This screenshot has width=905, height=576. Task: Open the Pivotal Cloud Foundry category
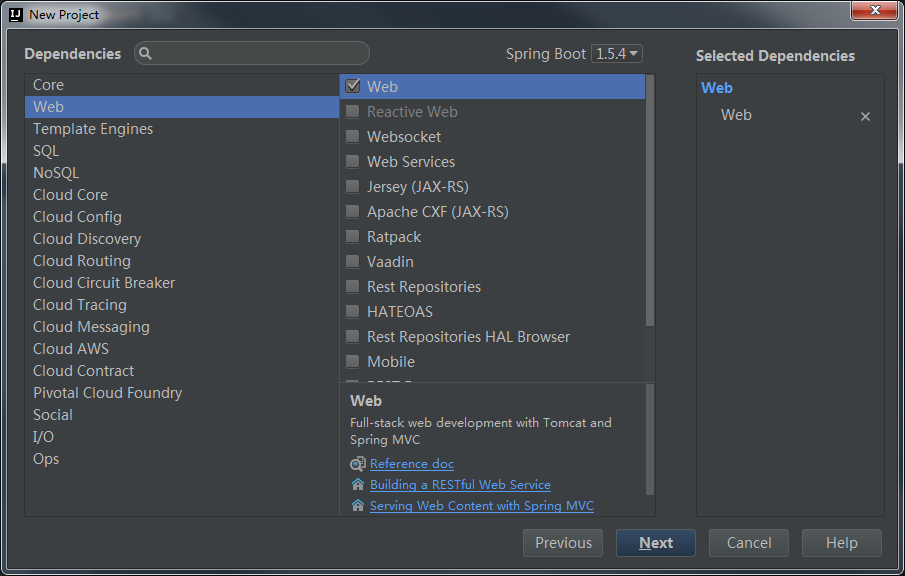(x=182, y=392)
